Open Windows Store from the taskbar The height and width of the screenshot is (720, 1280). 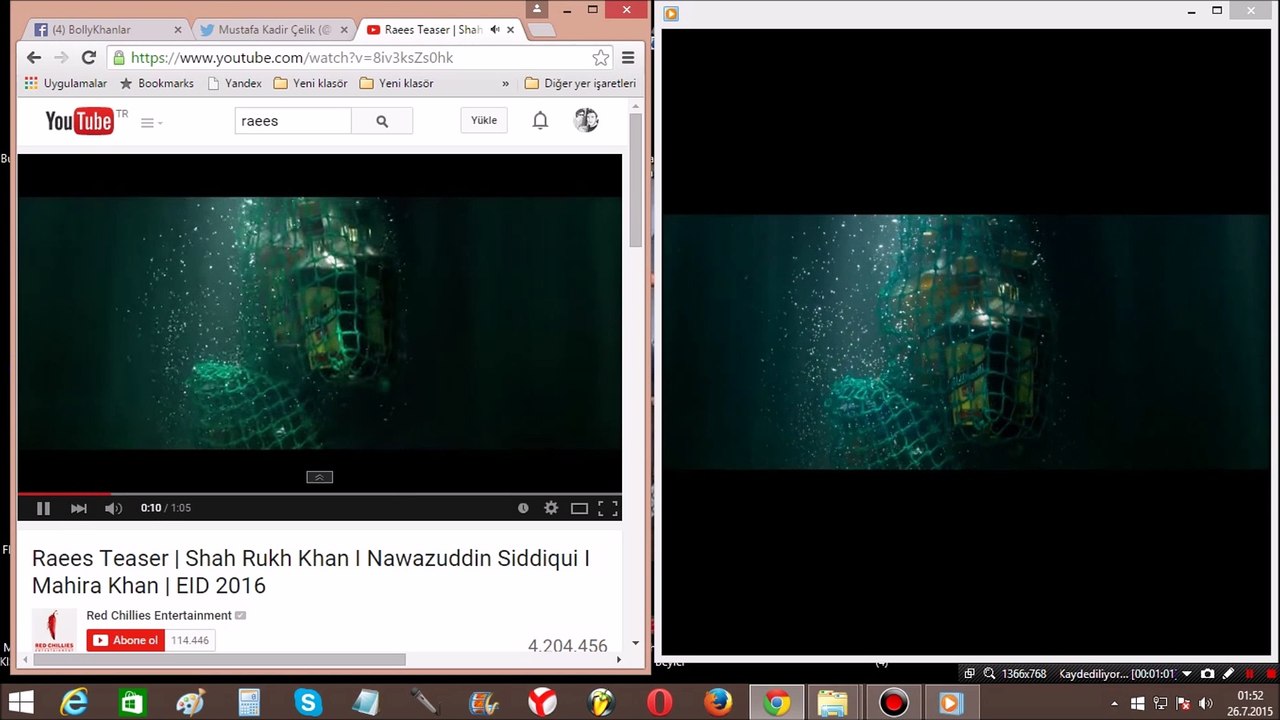pos(132,703)
